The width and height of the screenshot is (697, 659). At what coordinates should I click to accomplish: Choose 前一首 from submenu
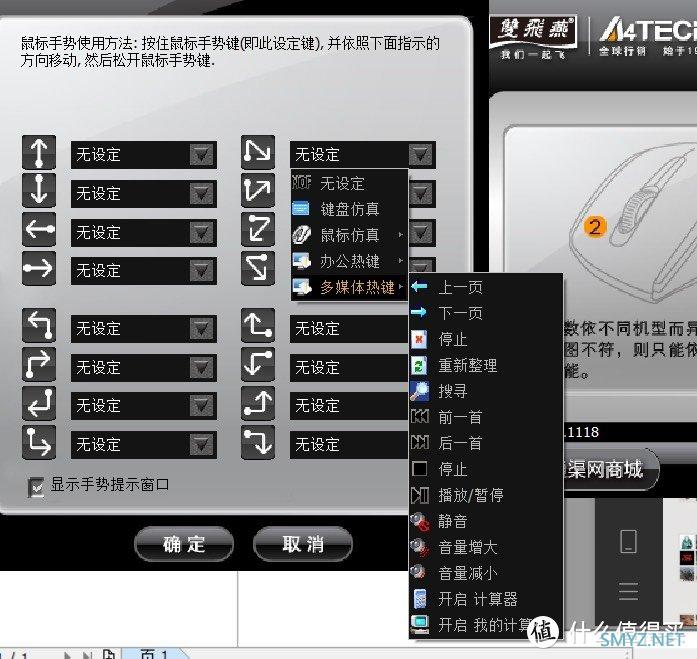pos(486,417)
